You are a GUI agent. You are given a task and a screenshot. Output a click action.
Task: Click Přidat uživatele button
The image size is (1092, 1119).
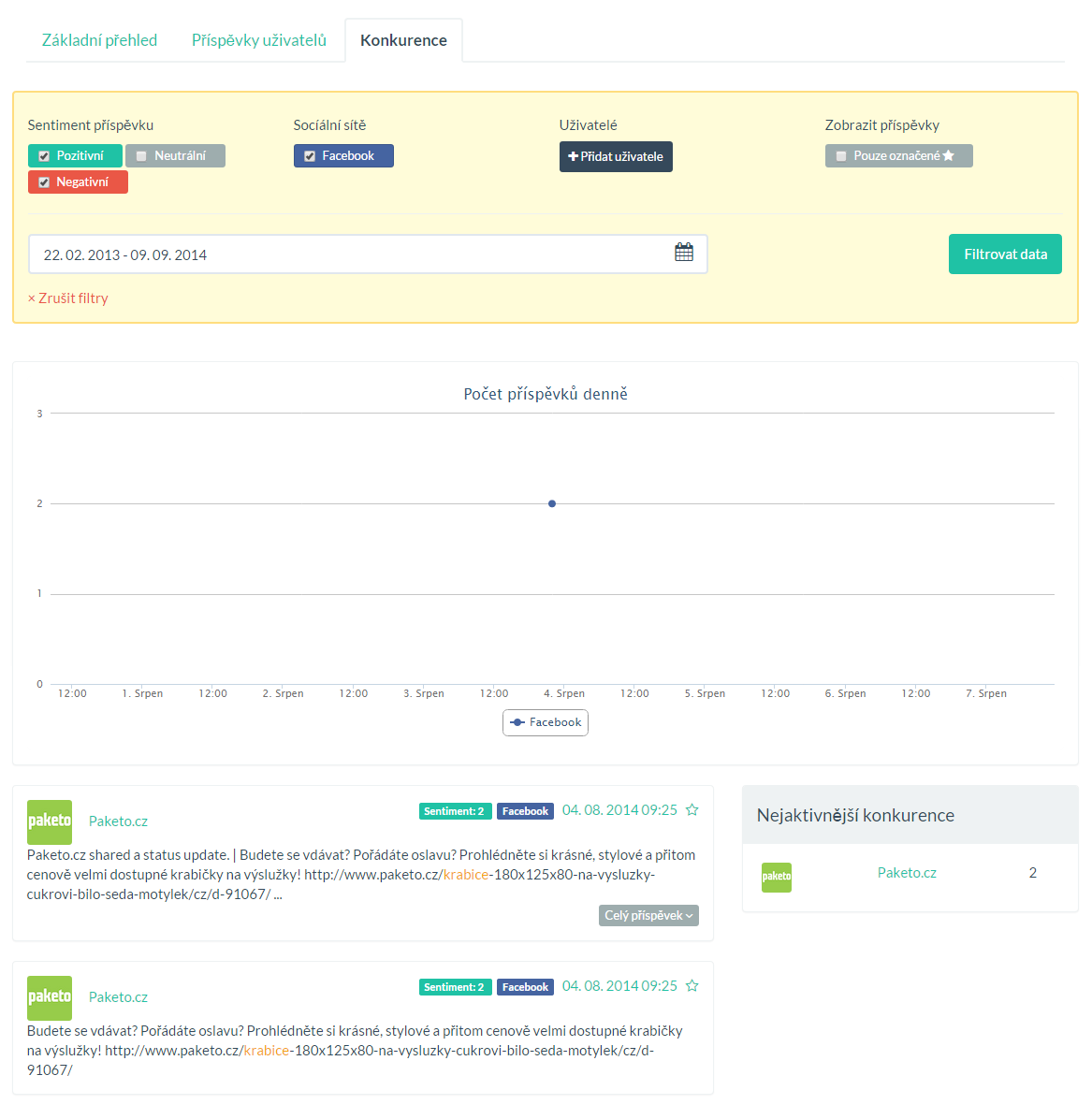click(616, 156)
